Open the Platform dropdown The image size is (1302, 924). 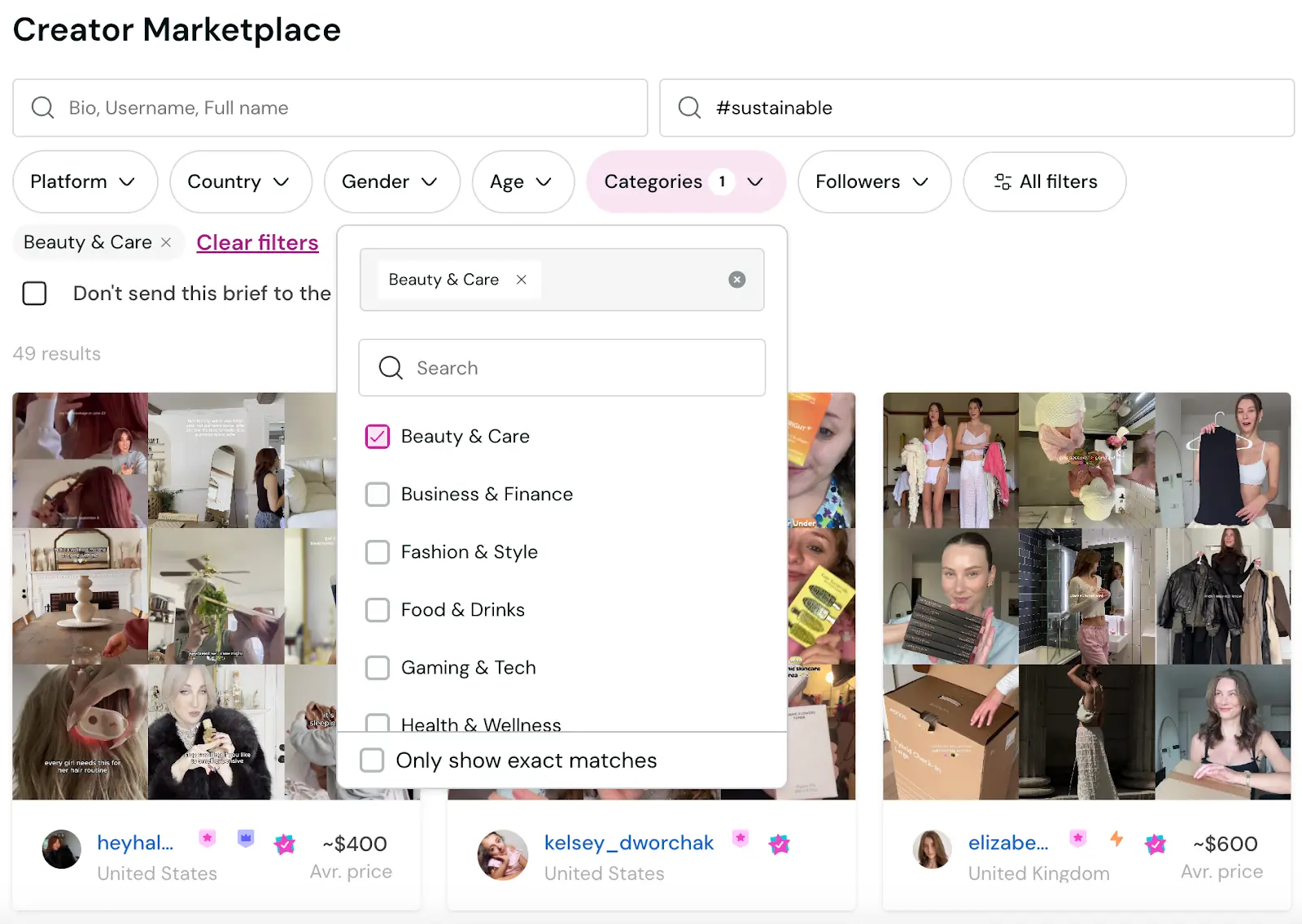[x=84, y=181]
